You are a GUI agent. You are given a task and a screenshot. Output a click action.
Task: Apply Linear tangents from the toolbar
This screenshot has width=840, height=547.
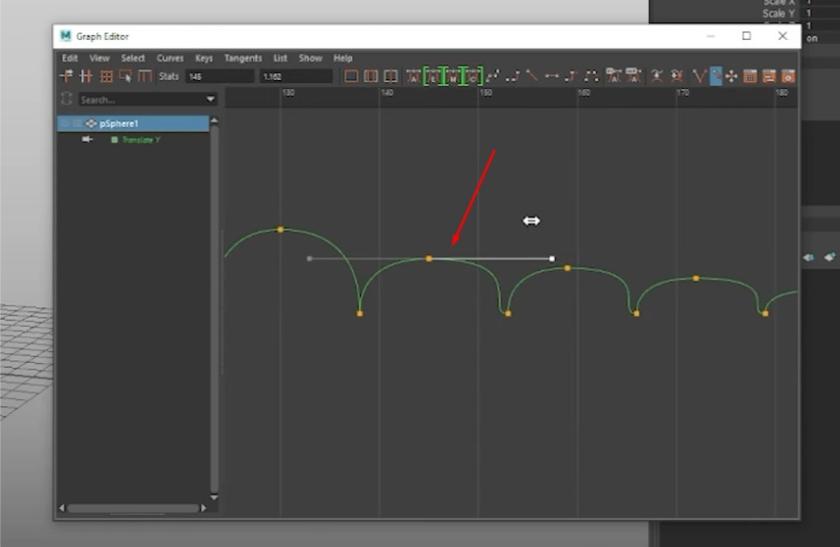(x=532, y=76)
